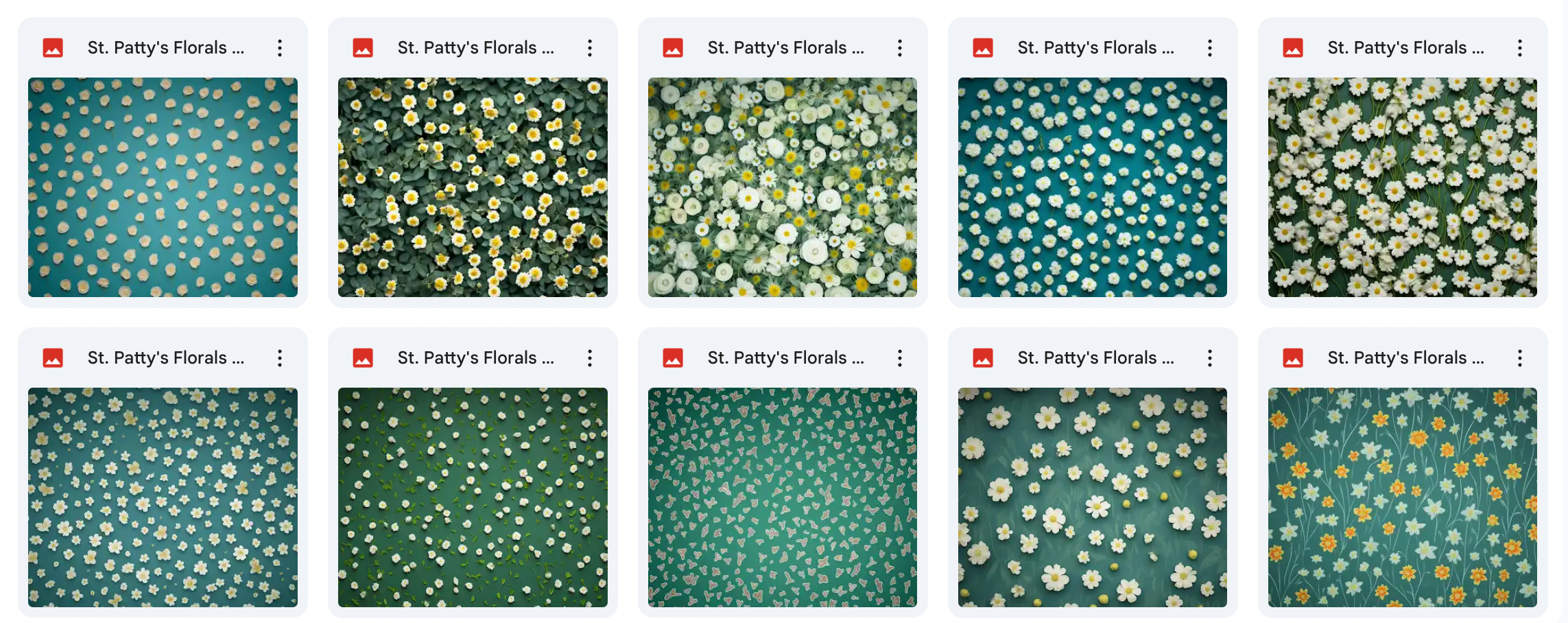Screen dimensions: 1568x623
Task: Open more actions for dark-leaf yellow-flower file
Action: click(590, 48)
